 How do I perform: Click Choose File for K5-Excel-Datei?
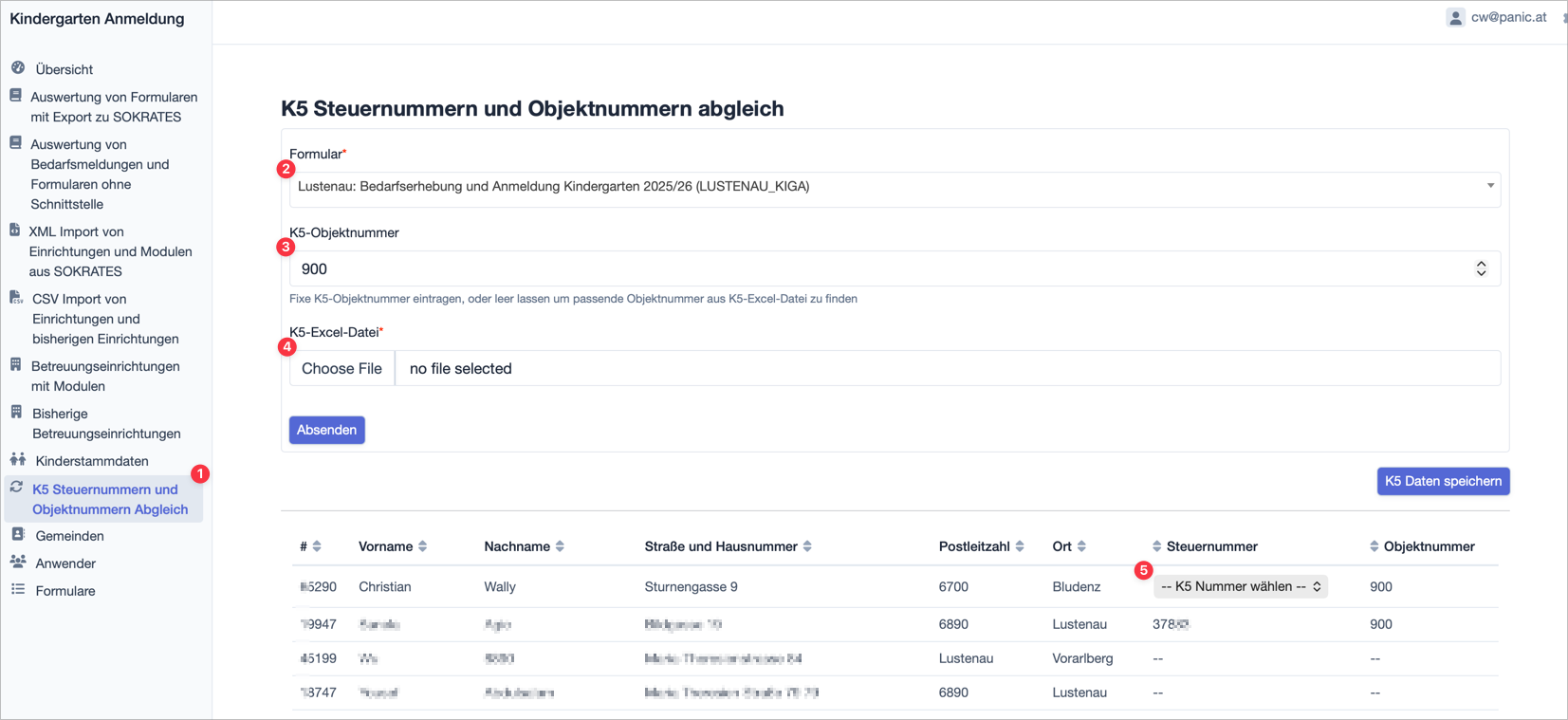tap(341, 368)
